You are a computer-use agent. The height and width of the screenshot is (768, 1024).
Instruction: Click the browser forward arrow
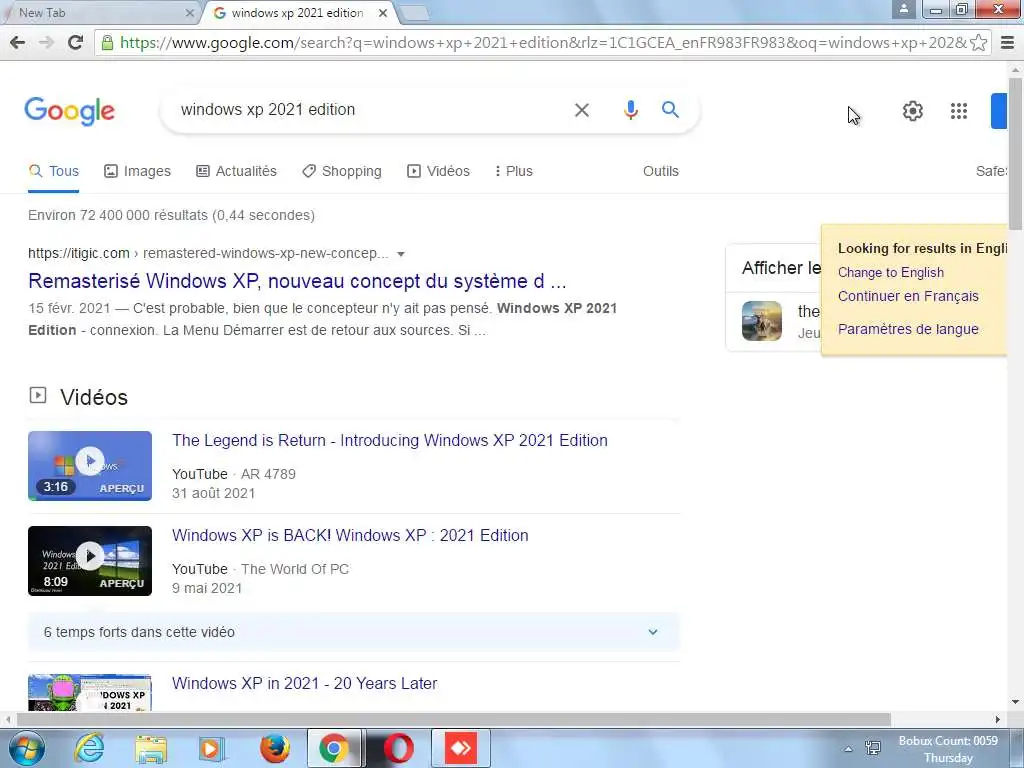click(x=46, y=42)
